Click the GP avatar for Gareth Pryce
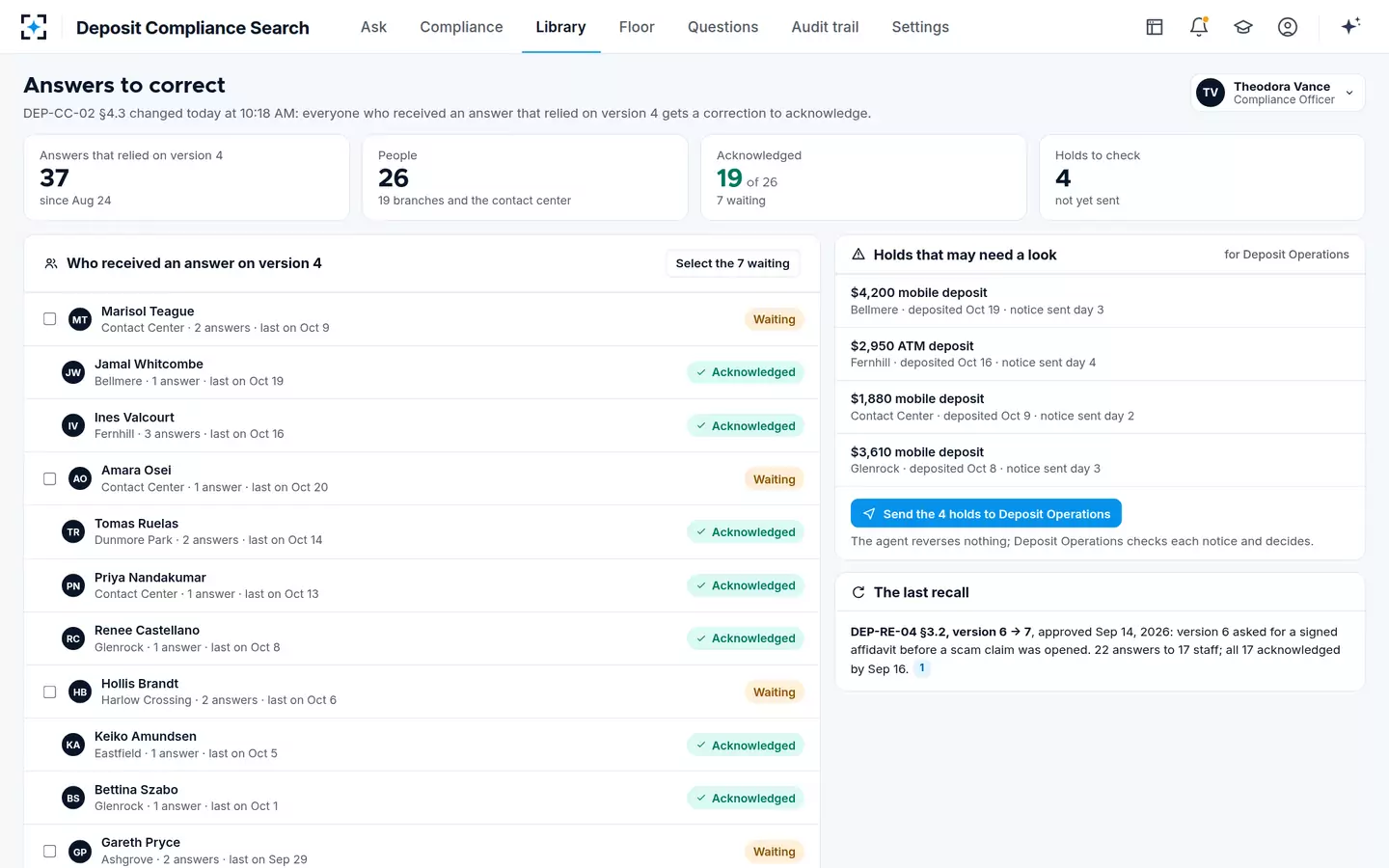 pos(80,852)
